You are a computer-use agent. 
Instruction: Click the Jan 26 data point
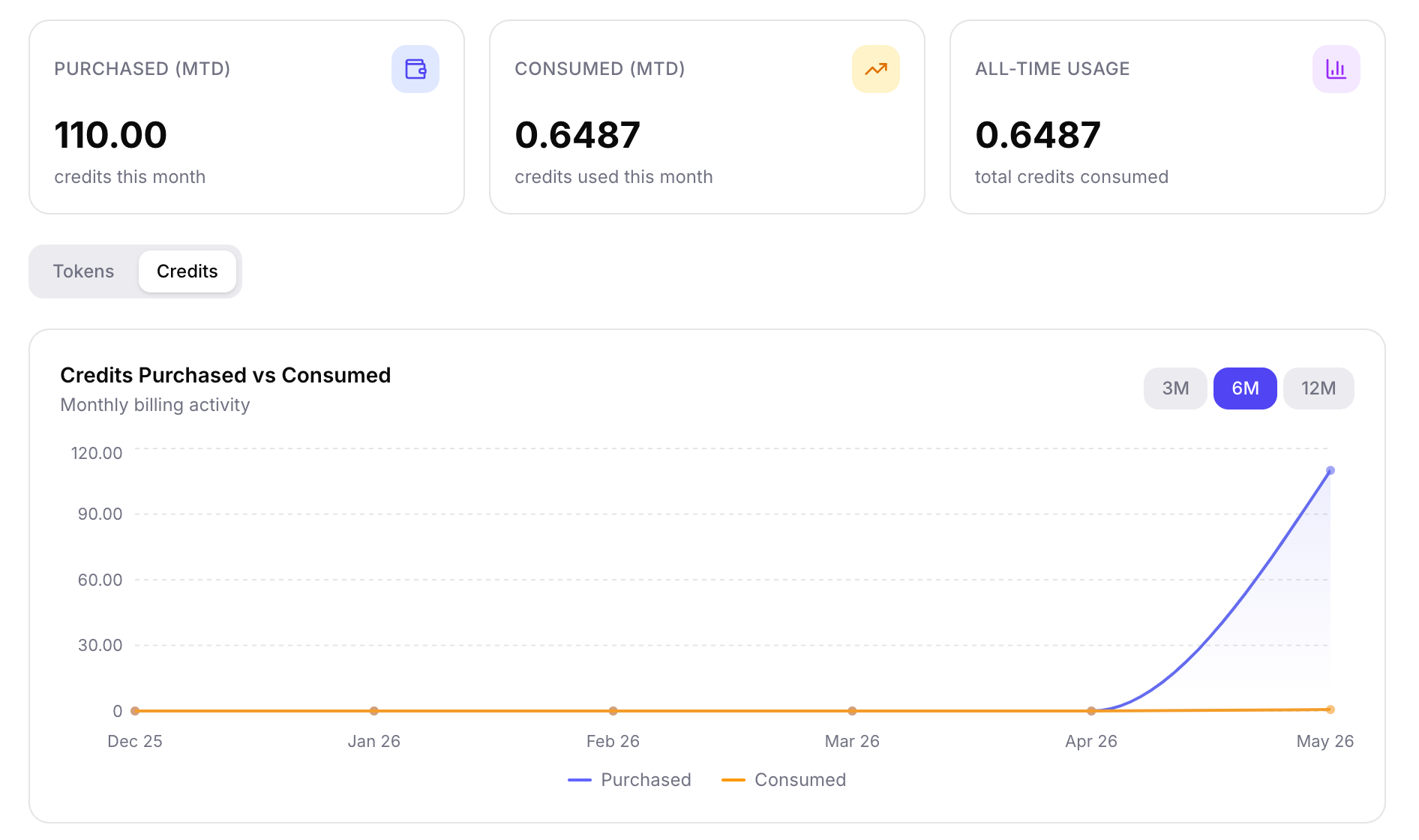coord(373,711)
